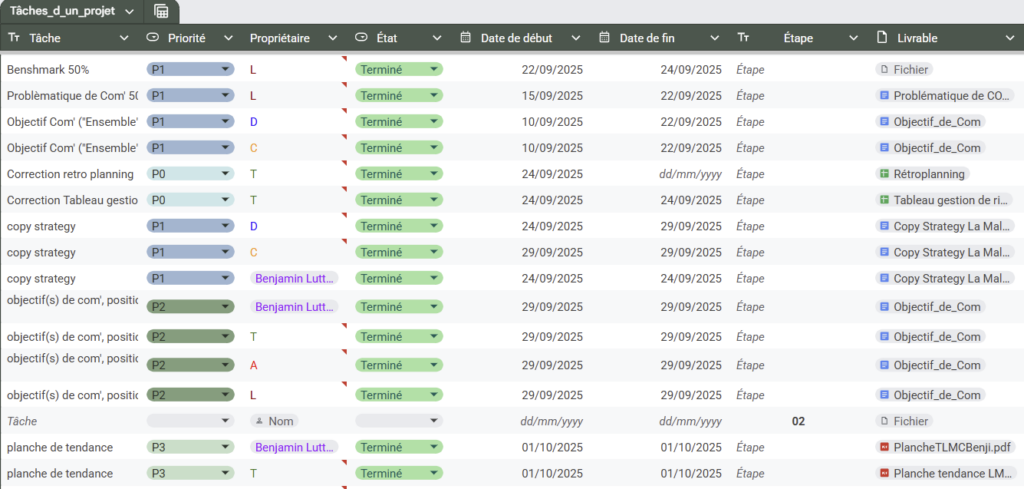This screenshot has width=1024, height=489.
Task: Click the calendar icon in Date de début header
Action: [x=466, y=38]
